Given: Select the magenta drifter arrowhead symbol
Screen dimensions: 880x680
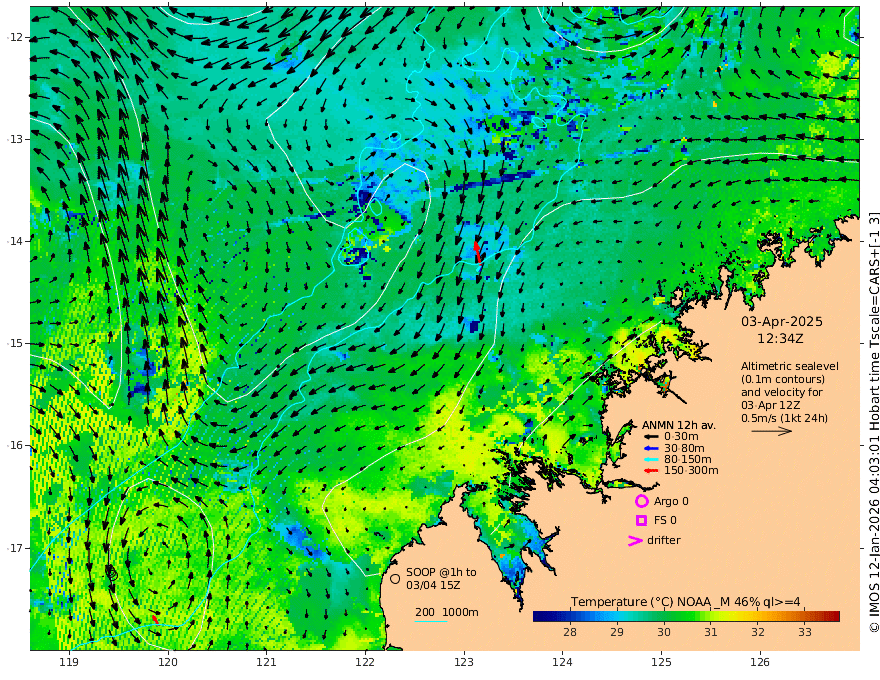Looking at the screenshot, I should click(x=635, y=540).
